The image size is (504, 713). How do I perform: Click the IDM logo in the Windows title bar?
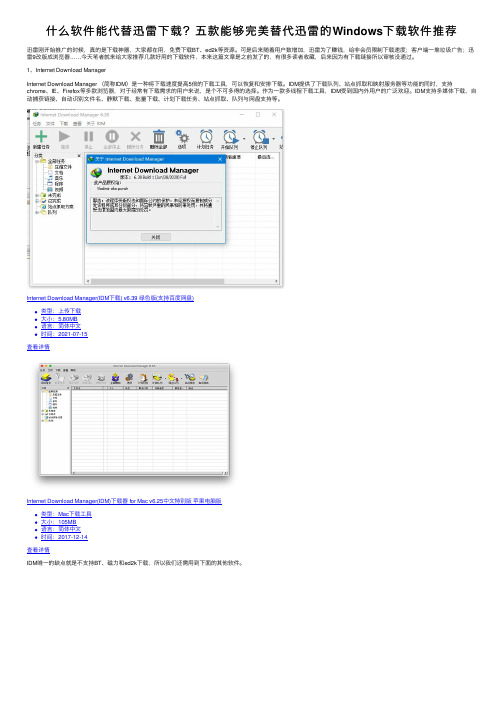(x=36, y=115)
